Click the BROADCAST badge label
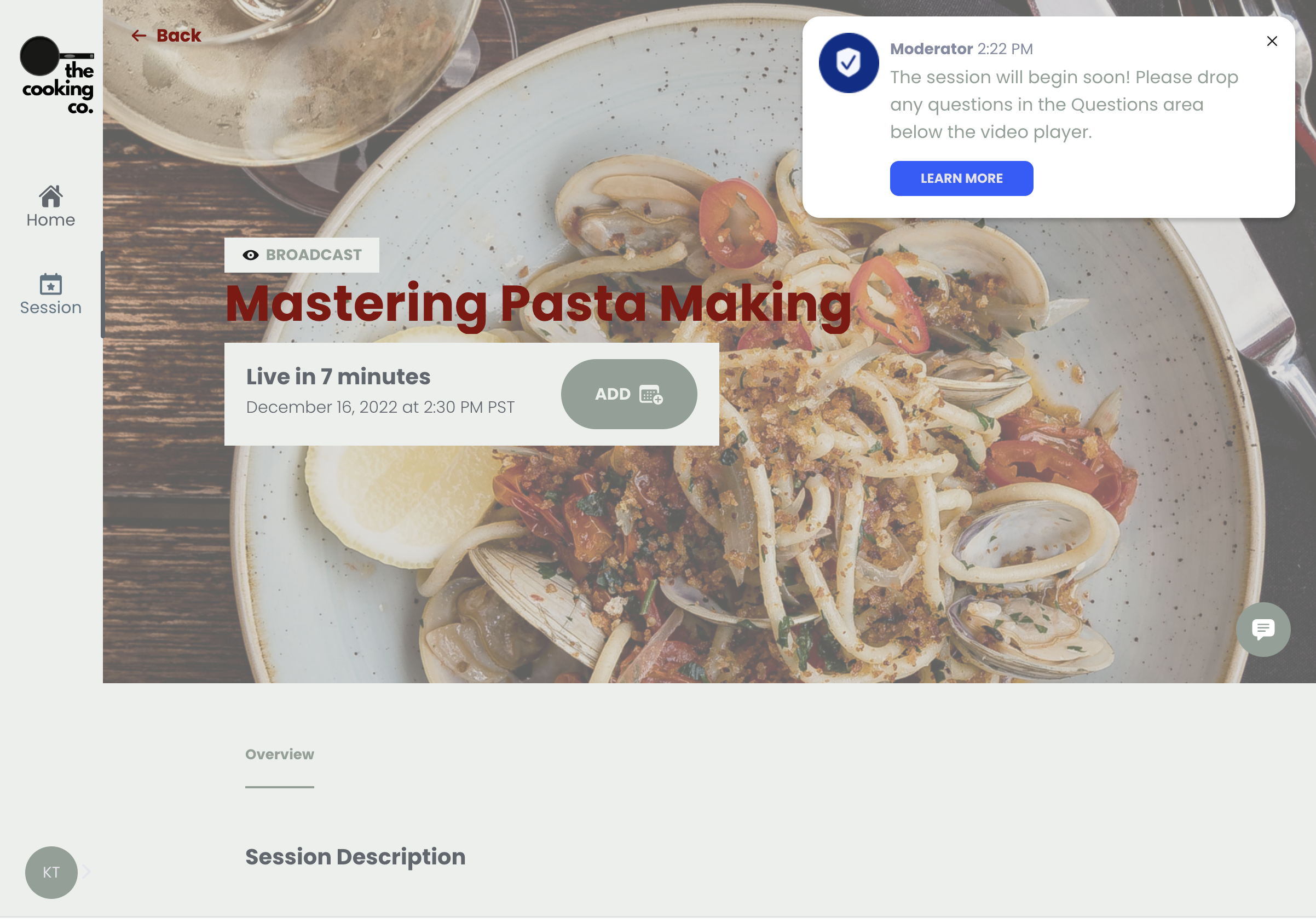This screenshot has width=1316, height=923. point(314,255)
